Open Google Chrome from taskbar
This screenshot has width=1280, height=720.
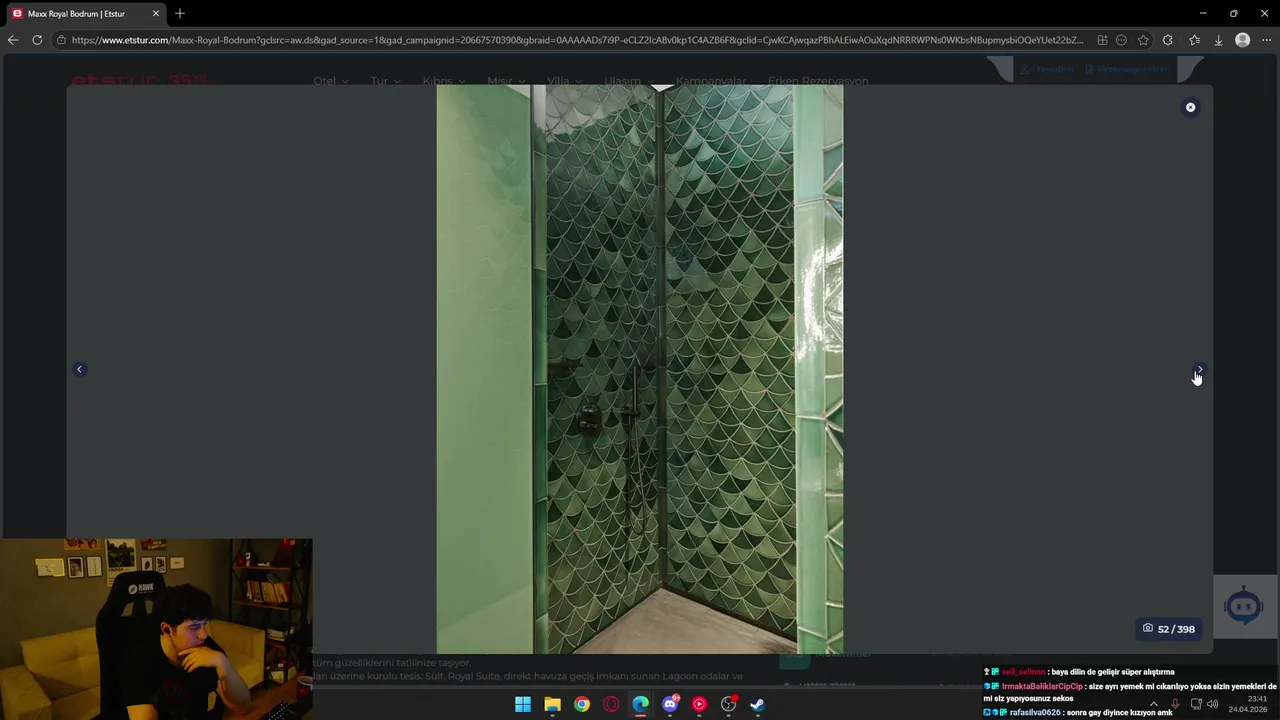click(582, 704)
